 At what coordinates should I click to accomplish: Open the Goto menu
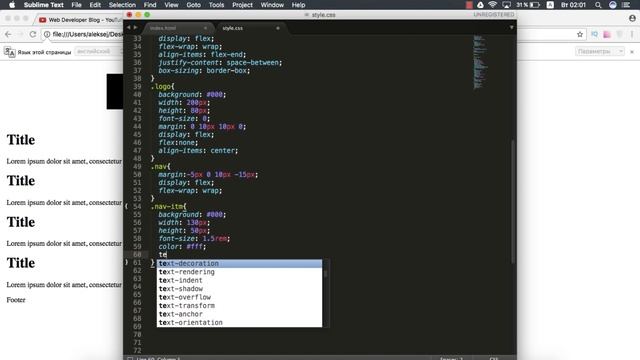pyautogui.click(x=193, y=5)
